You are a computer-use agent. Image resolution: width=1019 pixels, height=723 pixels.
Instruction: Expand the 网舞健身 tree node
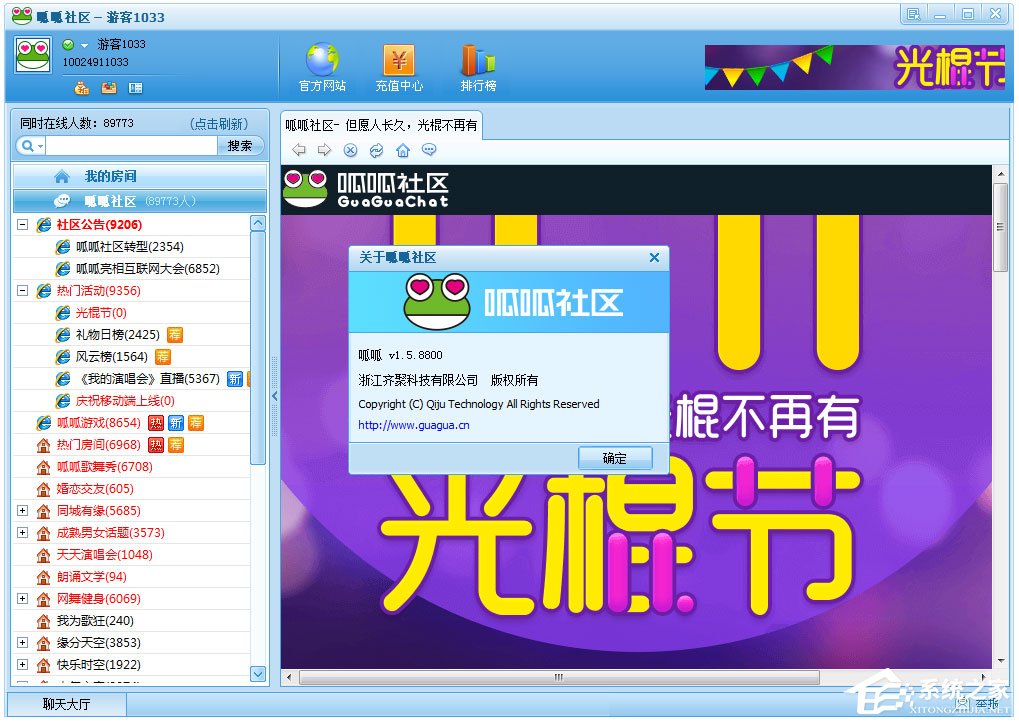(x=22, y=599)
